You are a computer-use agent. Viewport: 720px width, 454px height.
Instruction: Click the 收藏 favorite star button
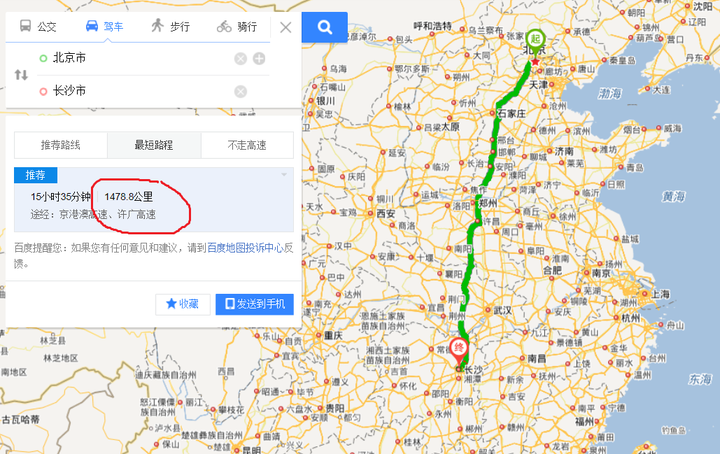[183, 304]
